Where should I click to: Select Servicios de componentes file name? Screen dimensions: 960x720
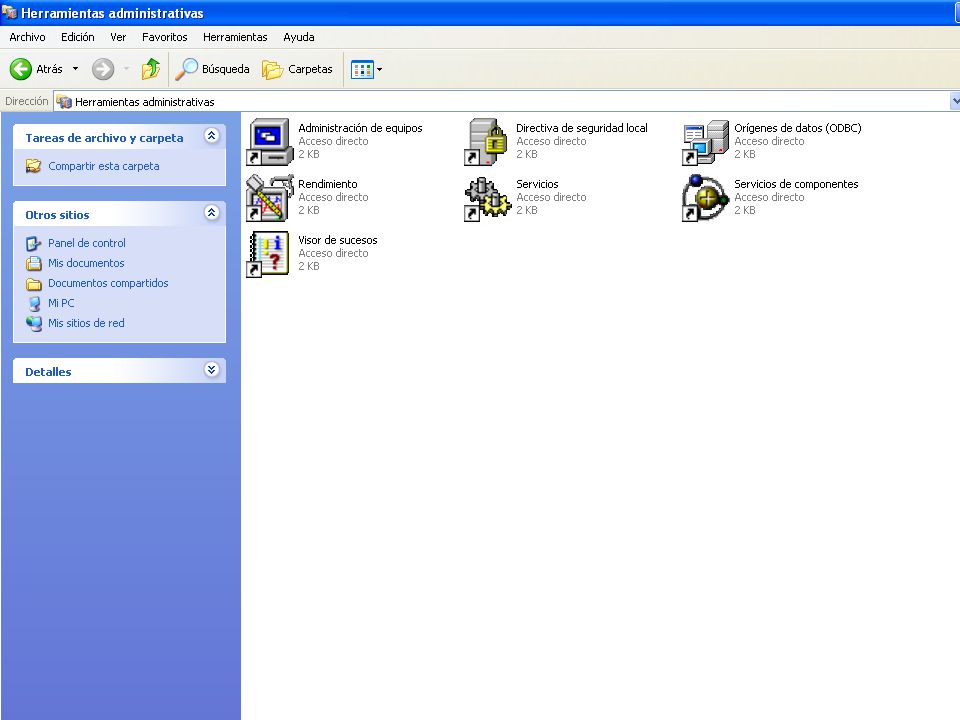(x=796, y=184)
